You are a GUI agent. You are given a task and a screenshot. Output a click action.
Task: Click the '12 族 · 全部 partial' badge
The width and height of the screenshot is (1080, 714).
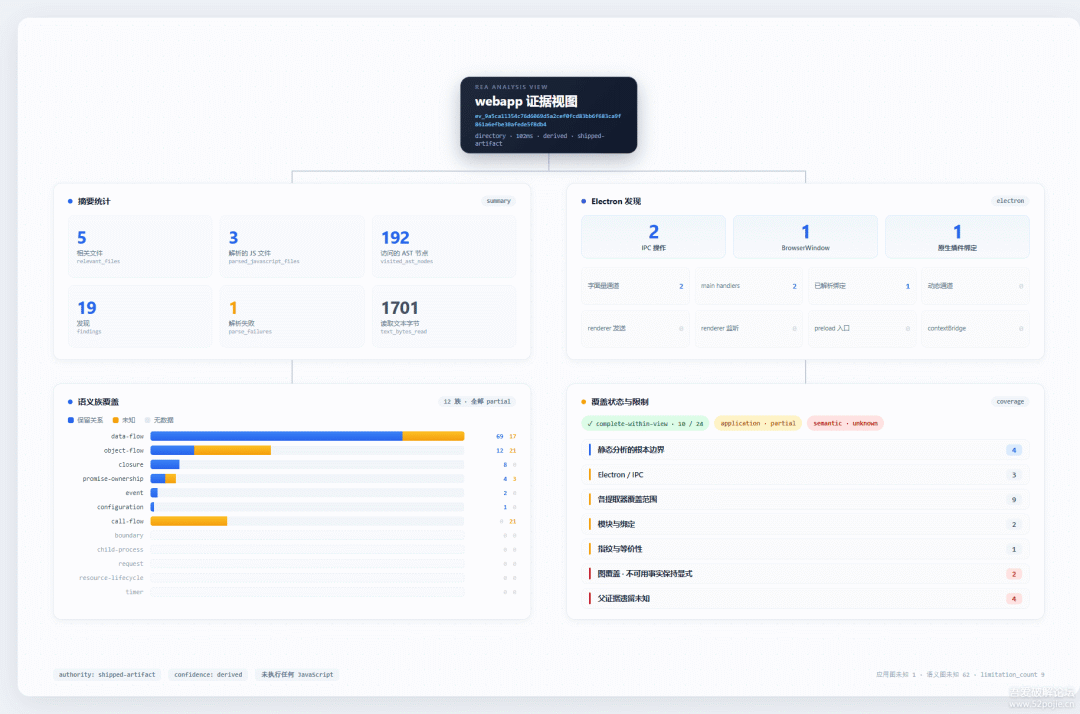point(477,401)
